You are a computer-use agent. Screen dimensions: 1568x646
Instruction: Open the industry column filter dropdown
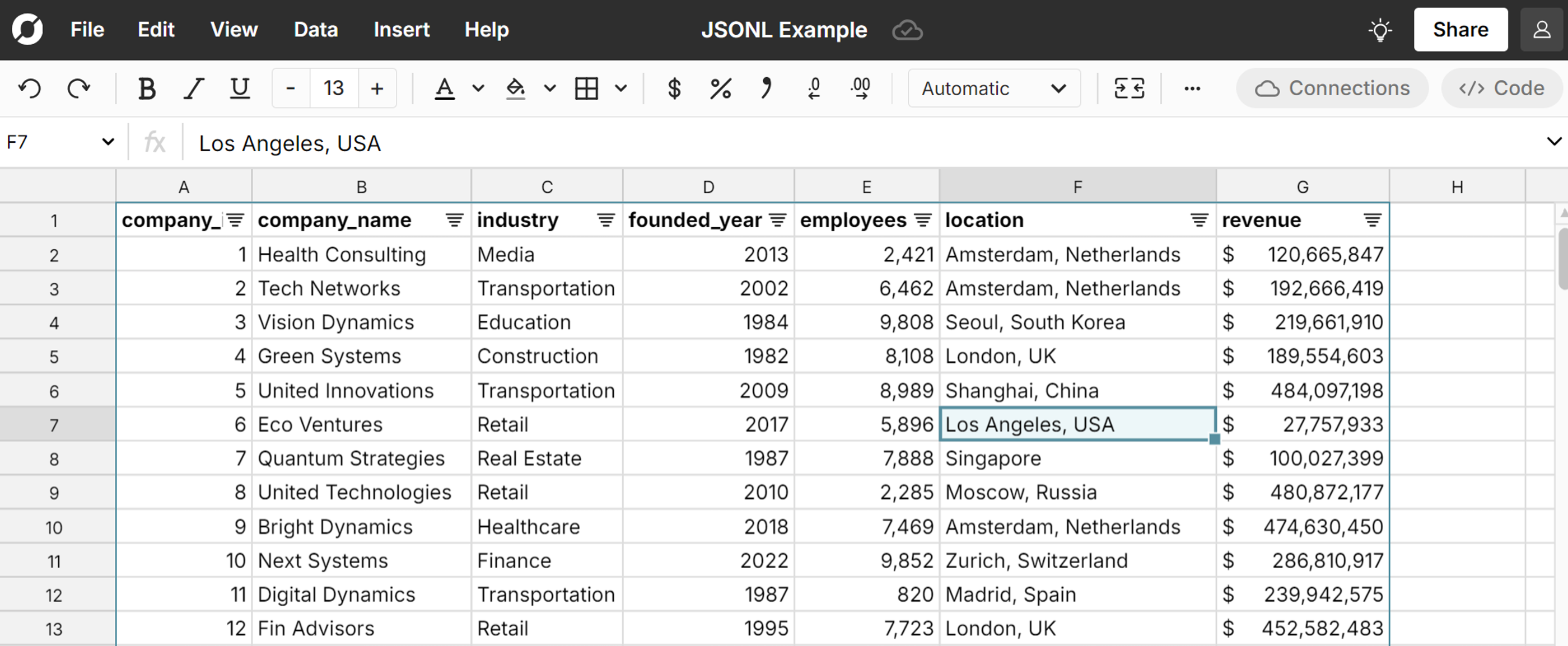point(606,219)
